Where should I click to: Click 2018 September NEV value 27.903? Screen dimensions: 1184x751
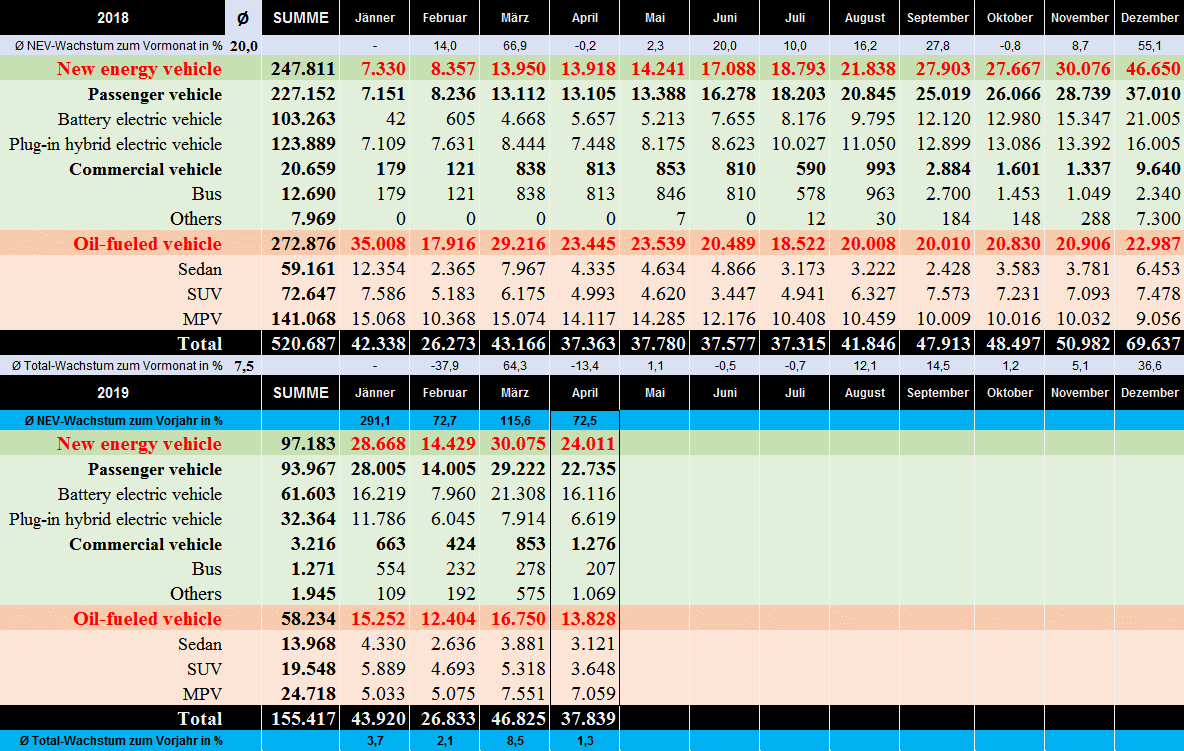(x=942, y=69)
